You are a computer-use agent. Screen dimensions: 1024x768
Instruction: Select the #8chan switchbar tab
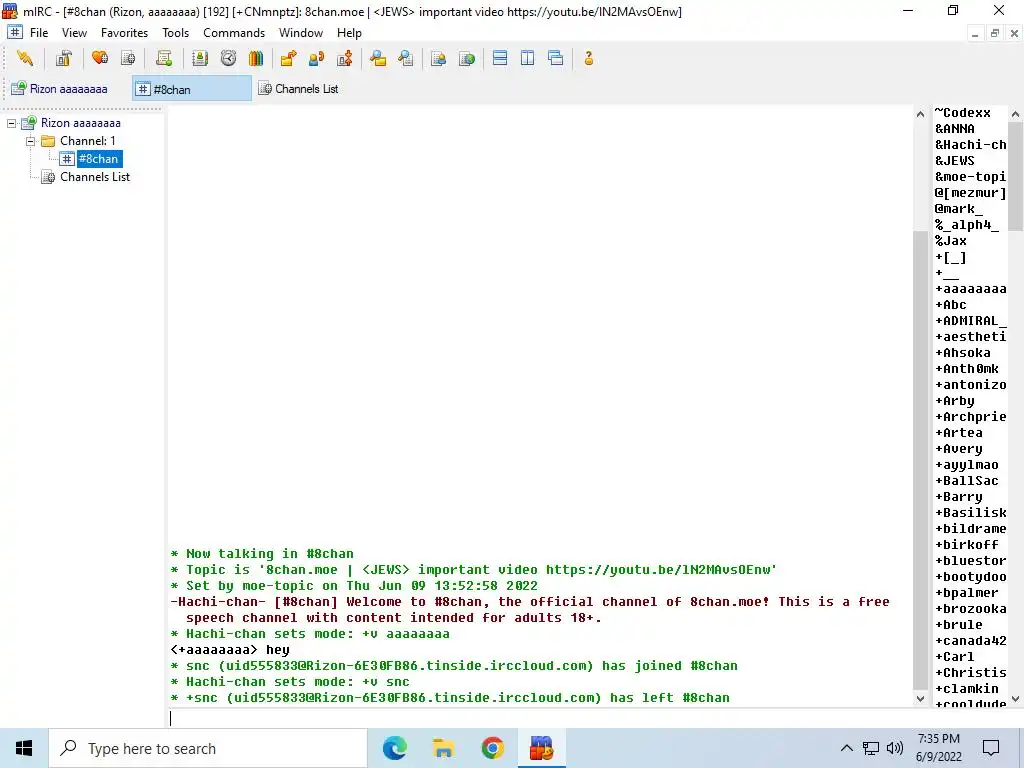point(192,89)
